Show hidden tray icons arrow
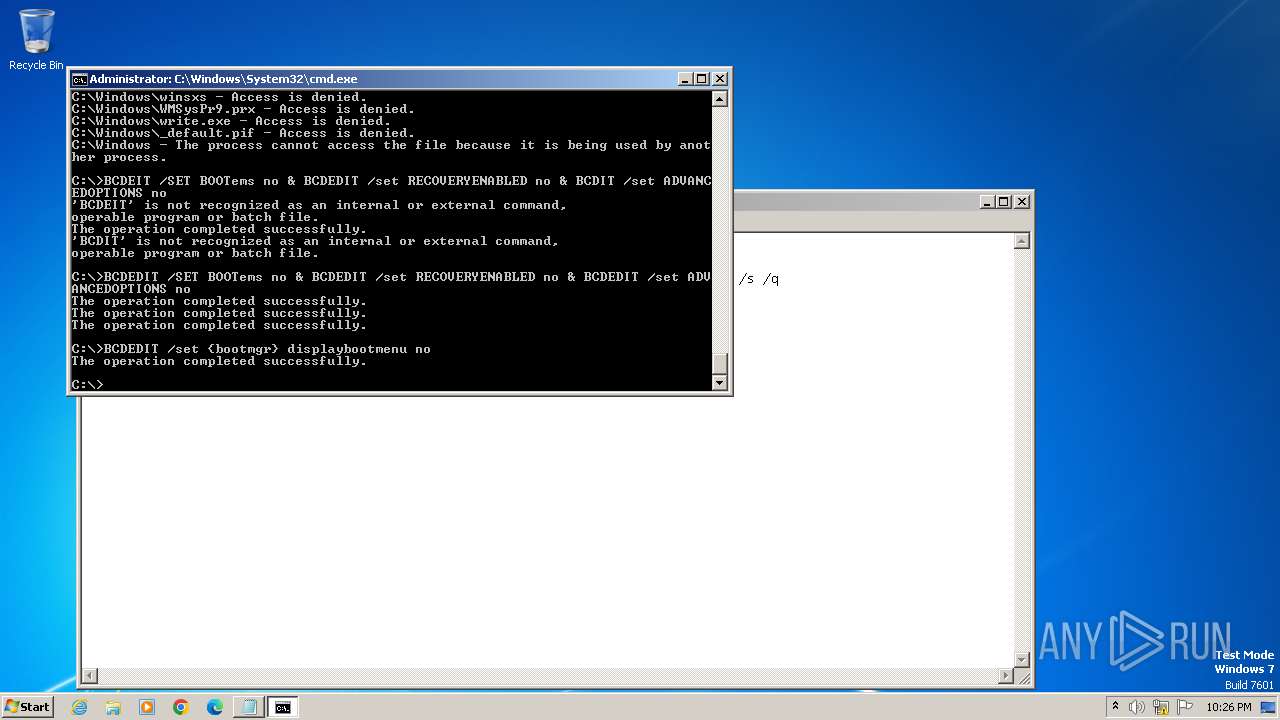The width and height of the screenshot is (1280, 720). tap(1115, 707)
